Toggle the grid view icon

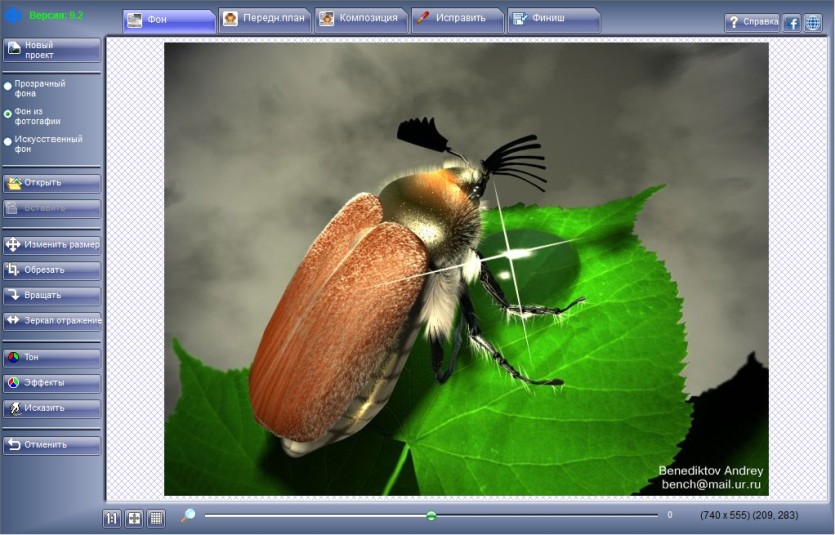pyautogui.click(x=157, y=518)
